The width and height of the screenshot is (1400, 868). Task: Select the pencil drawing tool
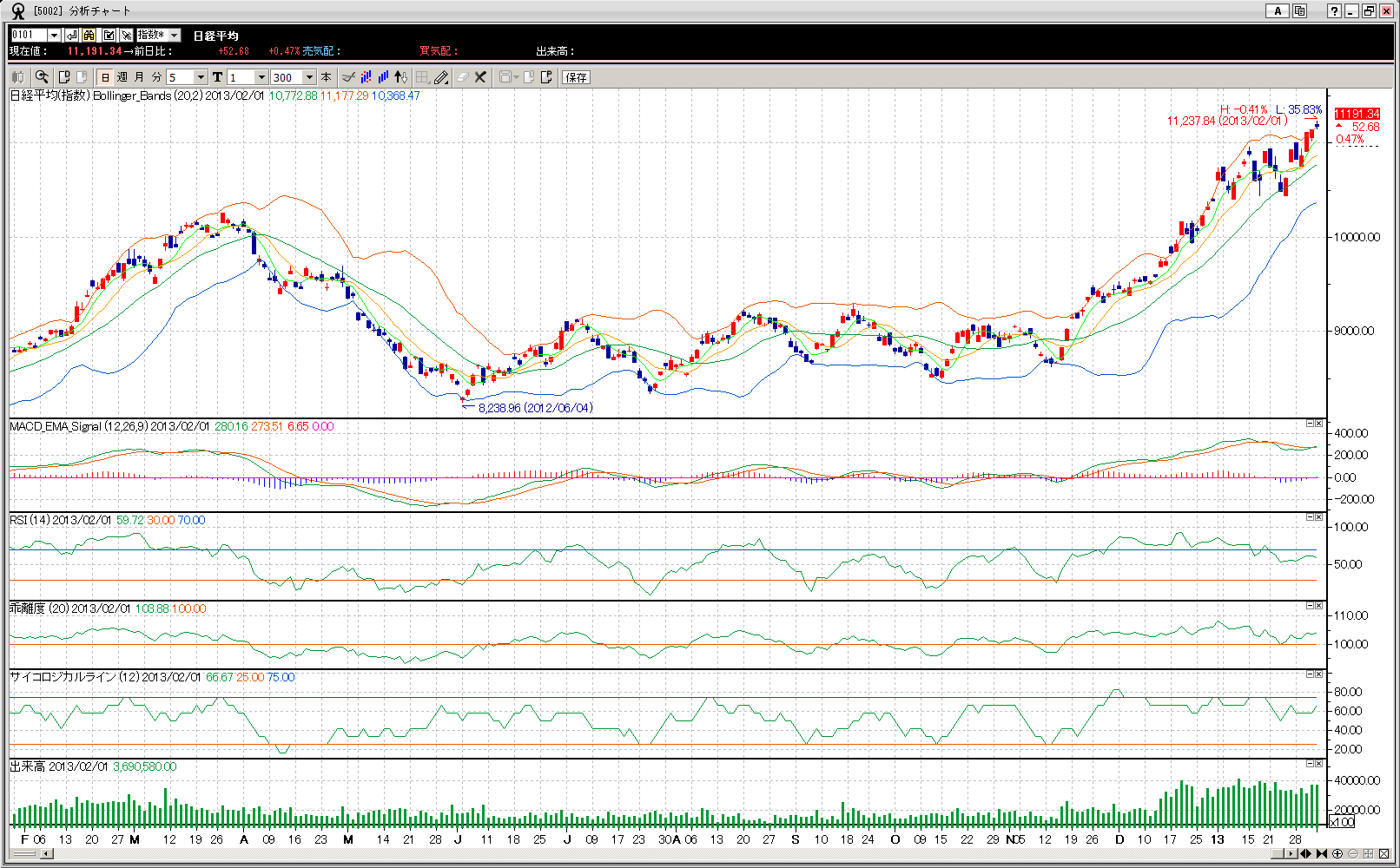click(x=441, y=77)
